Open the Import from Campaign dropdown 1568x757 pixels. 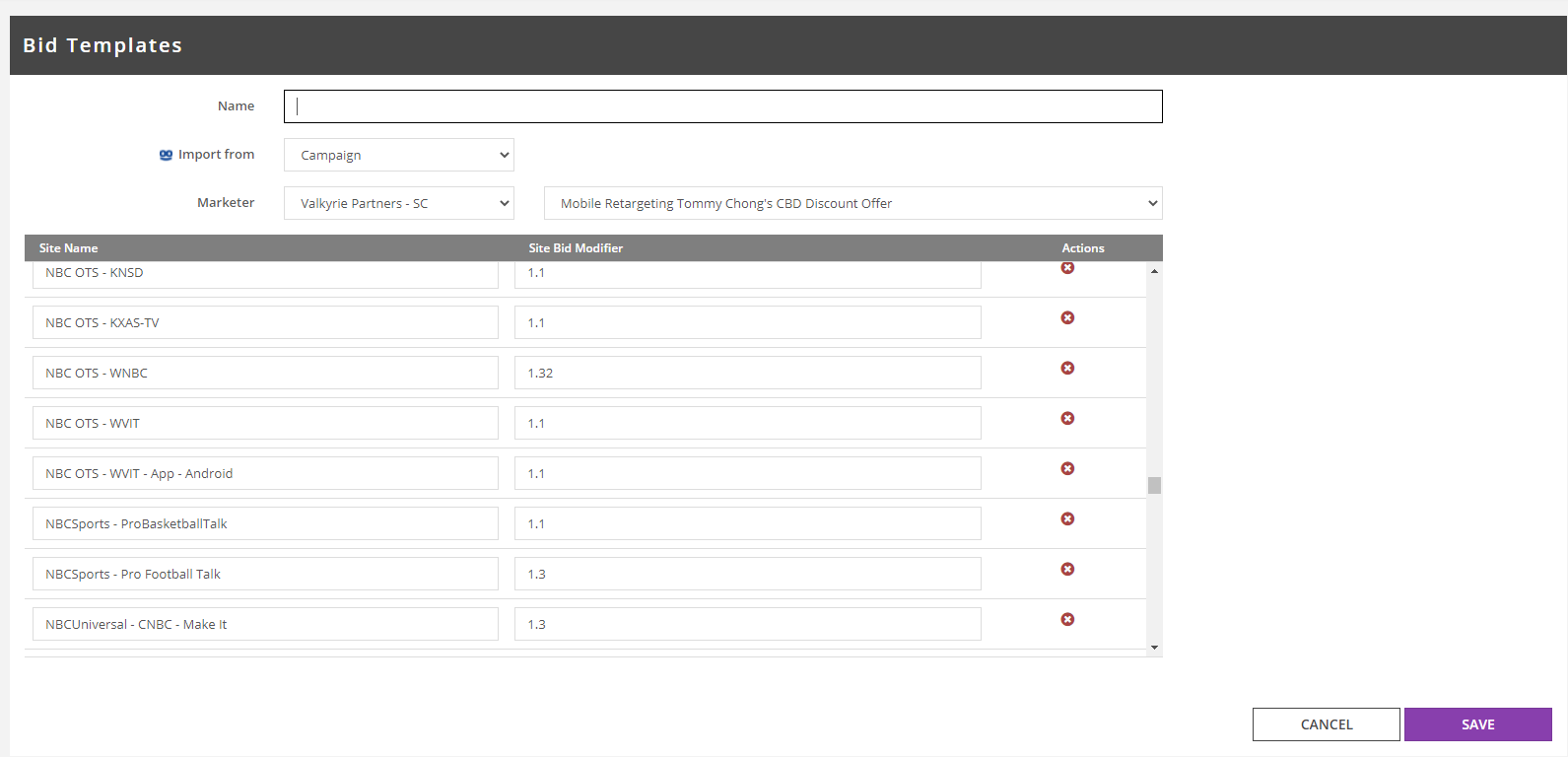click(399, 155)
